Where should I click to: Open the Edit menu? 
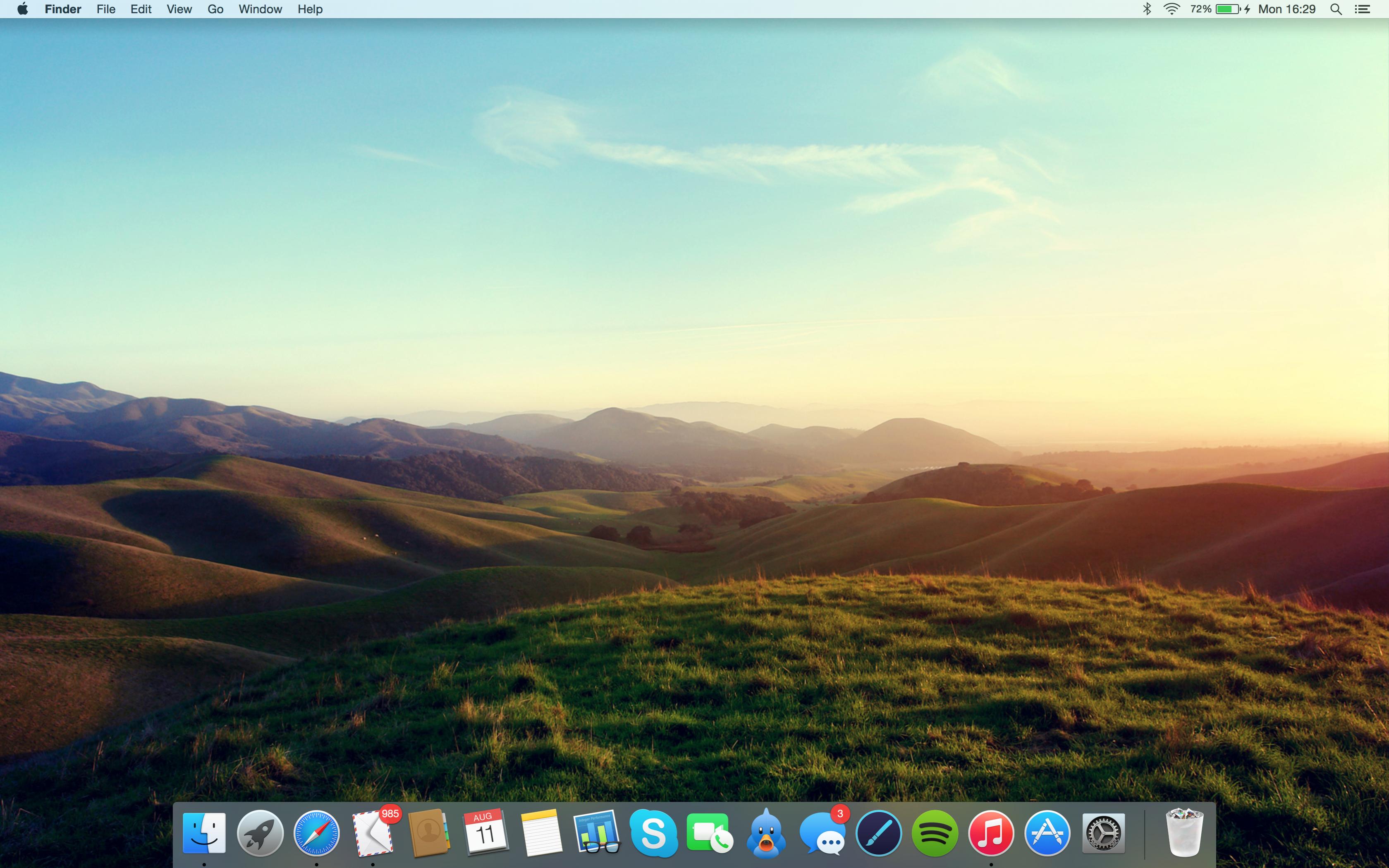pos(141,9)
